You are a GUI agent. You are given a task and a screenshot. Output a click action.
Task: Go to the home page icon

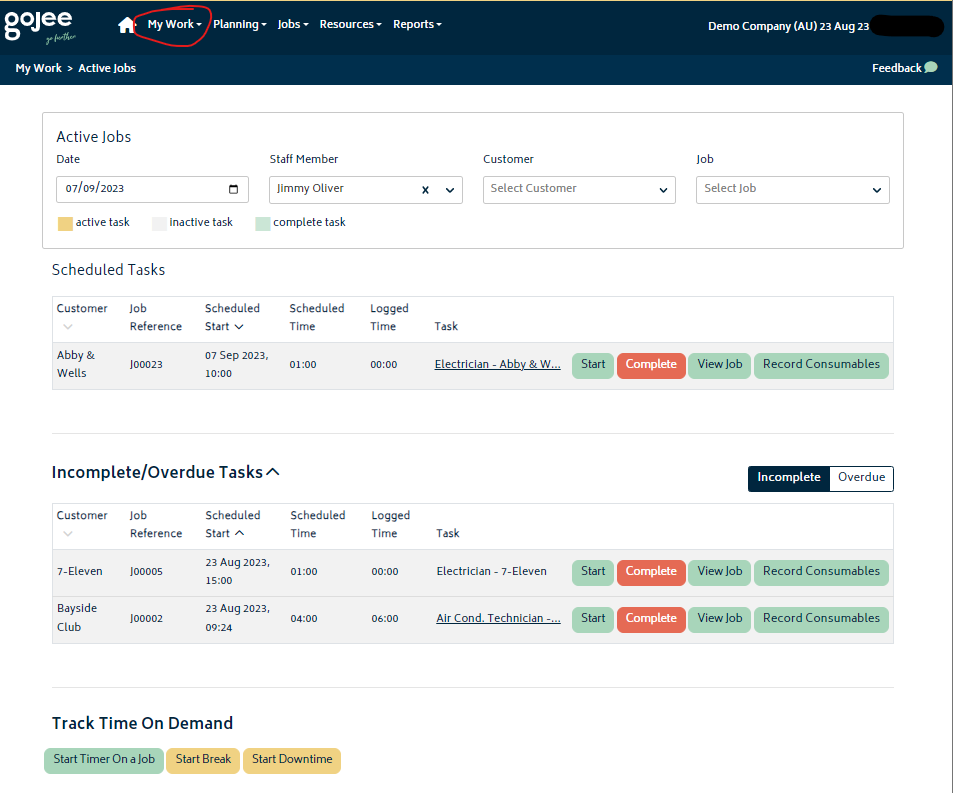pyautogui.click(x=126, y=25)
